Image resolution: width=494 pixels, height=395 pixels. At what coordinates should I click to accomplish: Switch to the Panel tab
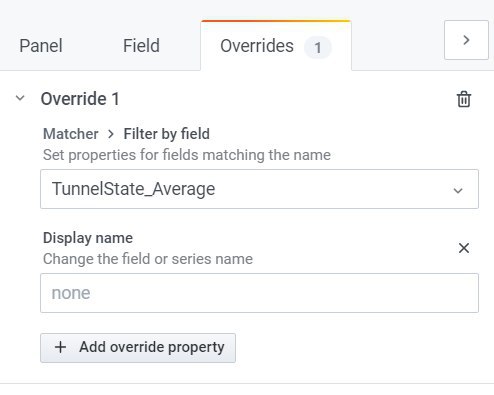point(41,46)
